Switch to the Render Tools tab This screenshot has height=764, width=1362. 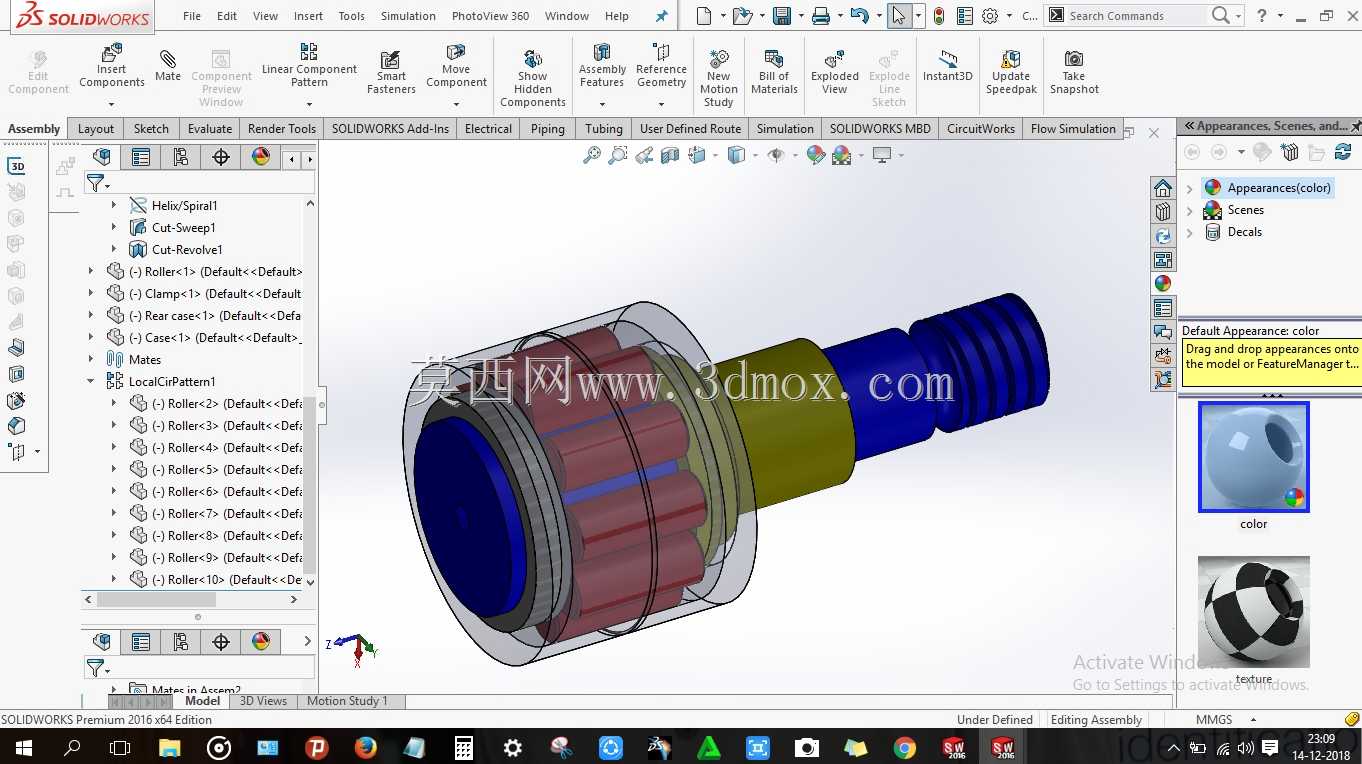[282, 129]
